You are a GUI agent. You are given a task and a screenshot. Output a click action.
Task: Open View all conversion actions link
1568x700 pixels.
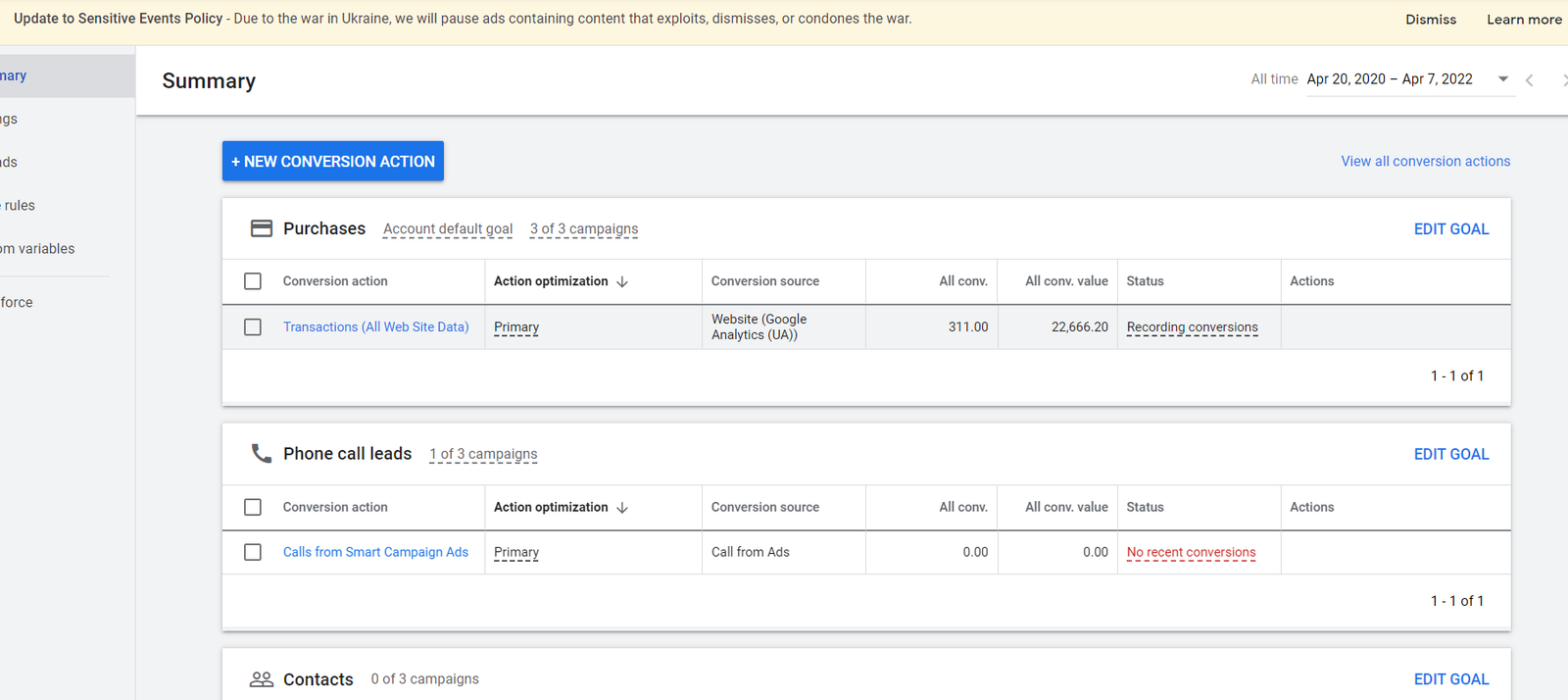coord(1425,161)
